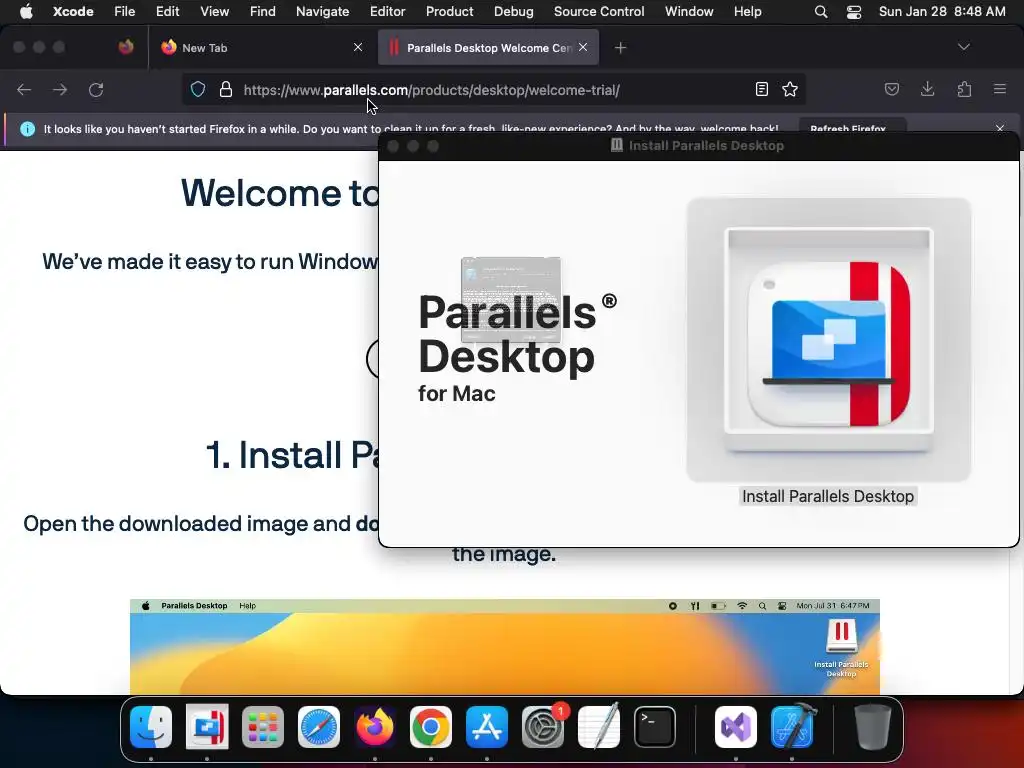
Task: Open Safari from the Dock
Action: point(319,727)
